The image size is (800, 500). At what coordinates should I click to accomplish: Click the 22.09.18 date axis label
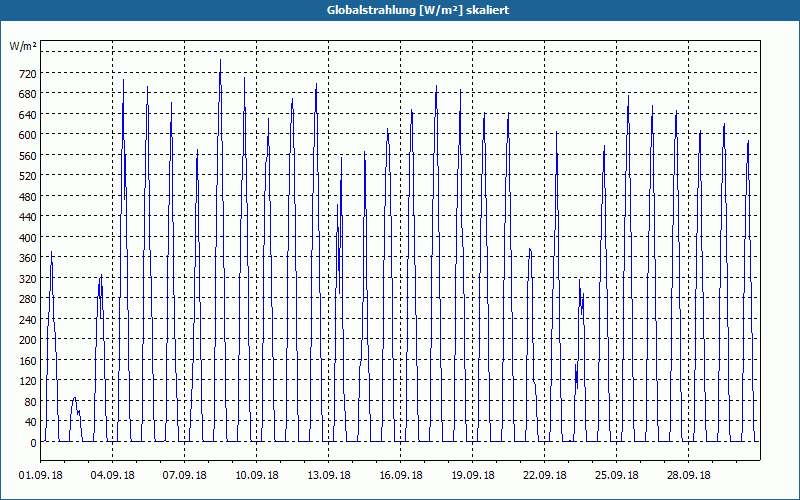pyautogui.click(x=544, y=475)
